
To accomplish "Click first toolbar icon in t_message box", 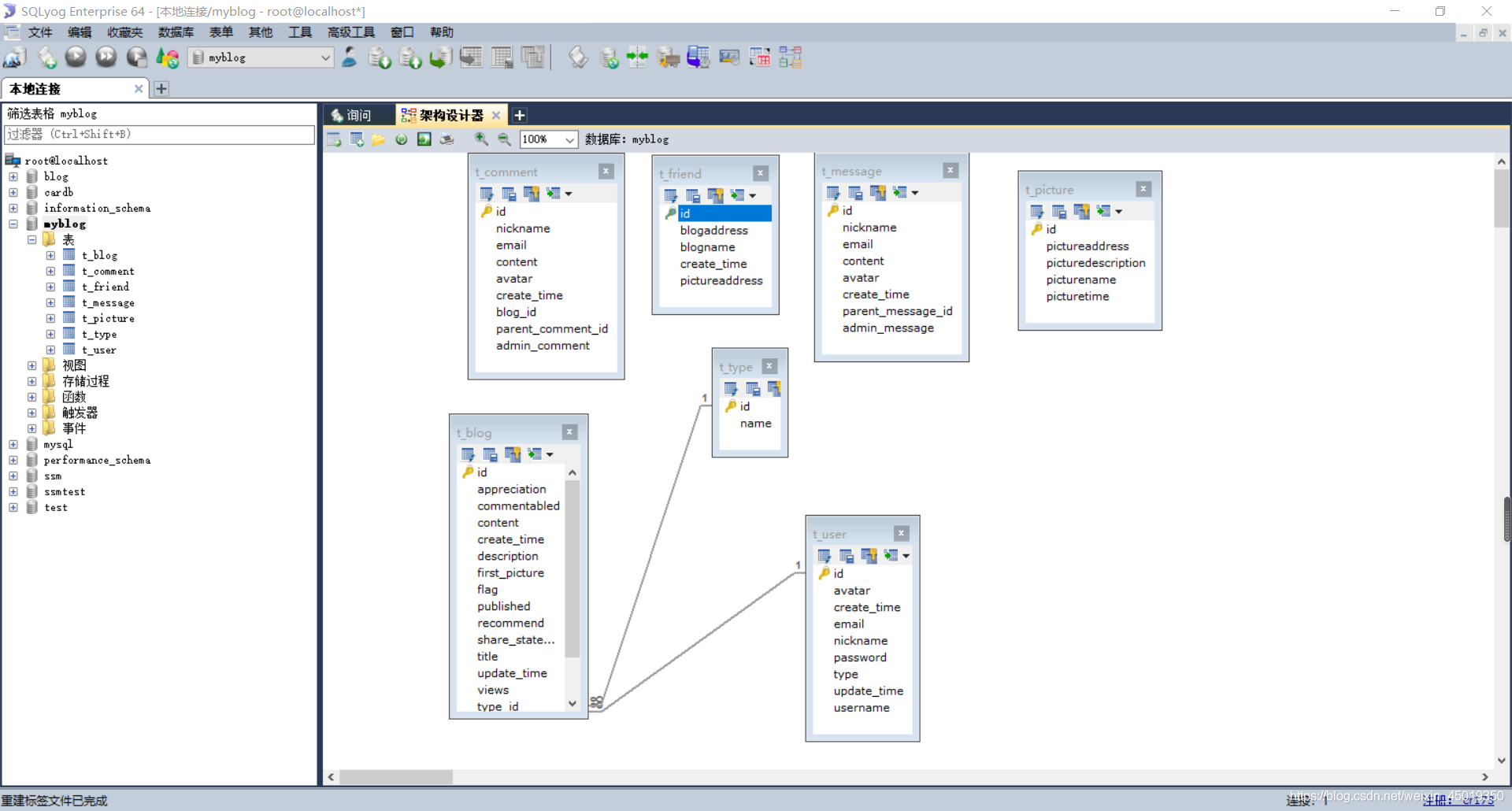I will click(833, 193).
